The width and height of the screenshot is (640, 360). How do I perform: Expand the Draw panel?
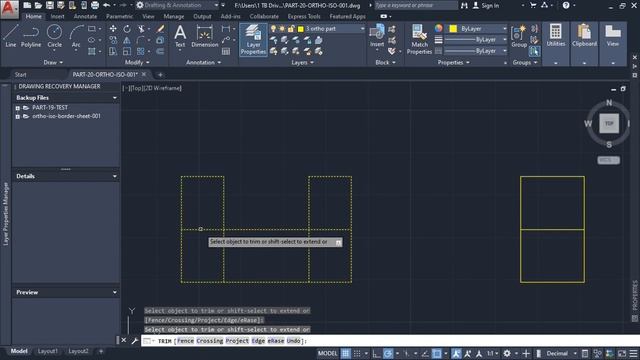[53, 62]
